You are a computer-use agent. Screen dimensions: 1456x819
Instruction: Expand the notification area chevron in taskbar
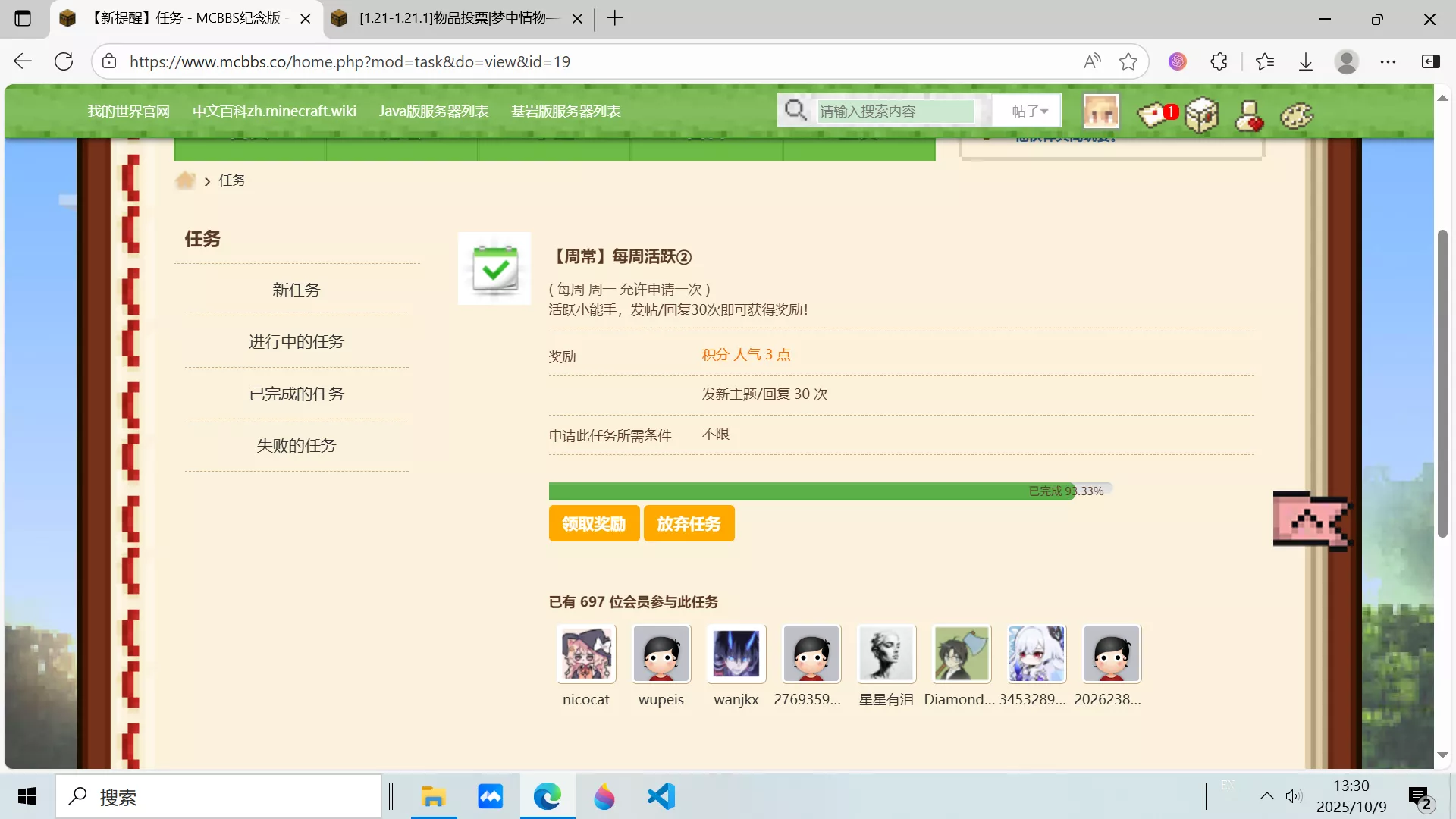pyautogui.click(x=1266, y=796)
